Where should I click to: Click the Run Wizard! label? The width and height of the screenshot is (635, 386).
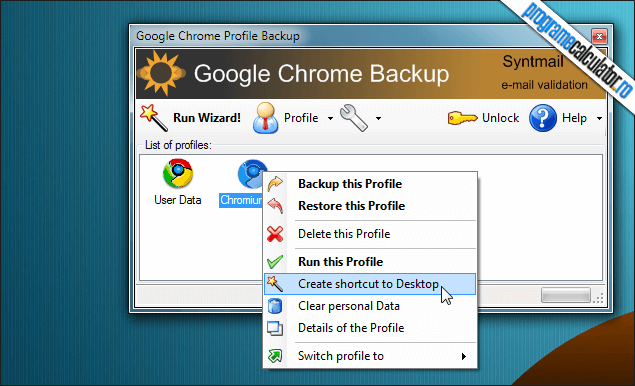pyautogui.click(x=207, y=118)
